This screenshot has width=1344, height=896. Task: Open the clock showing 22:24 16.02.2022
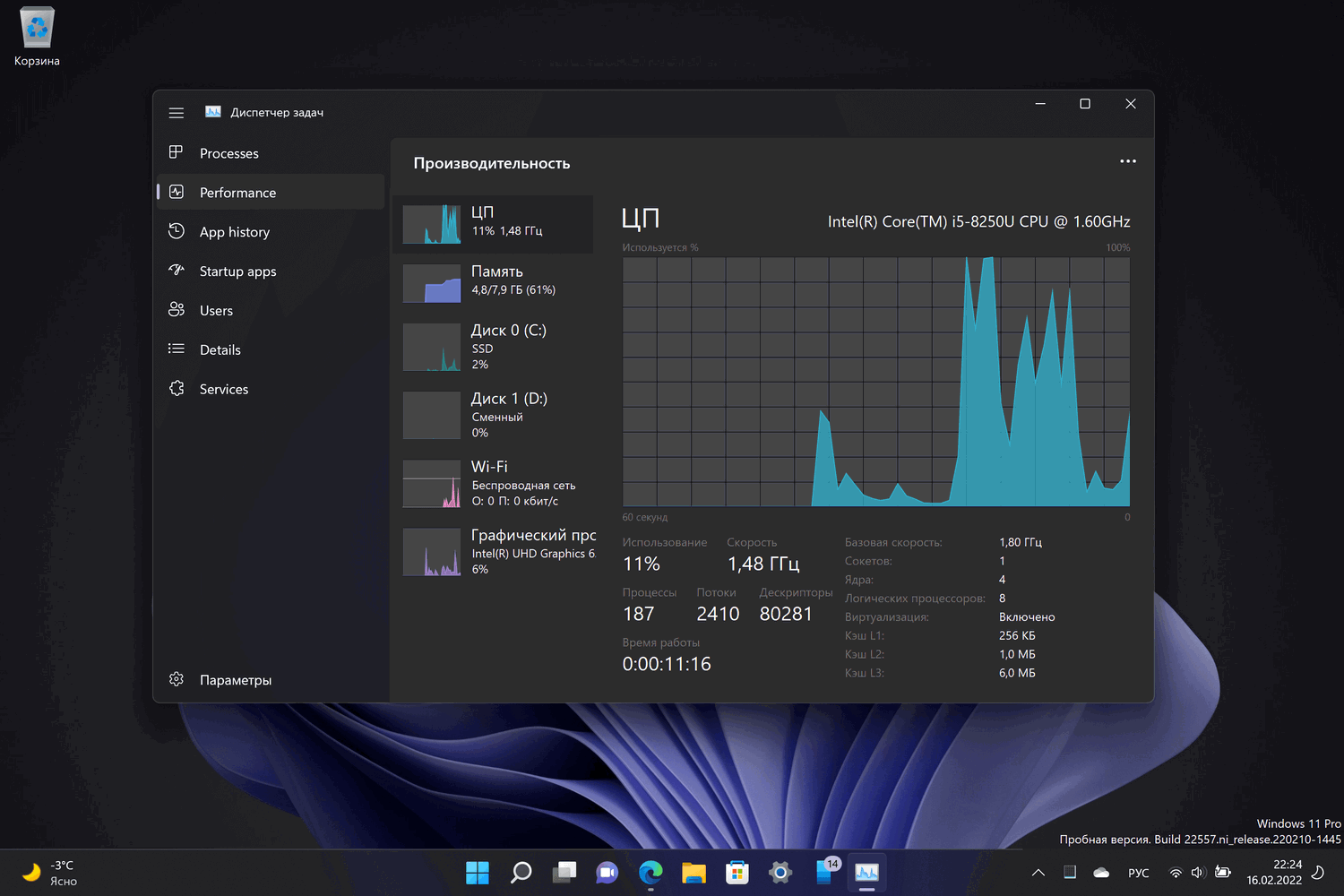coord(1274,873)
